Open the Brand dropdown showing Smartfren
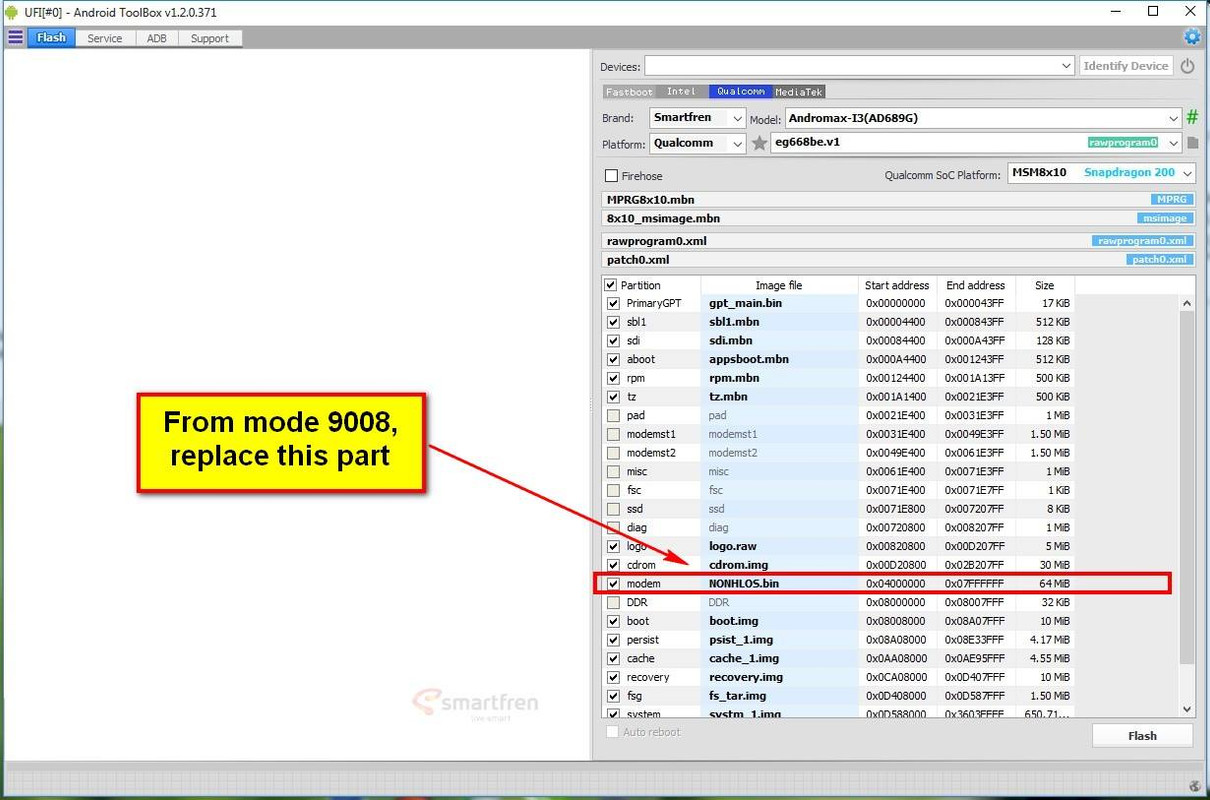The width and height of the screenshot is (1210, 800). click(x=697, y=118)
